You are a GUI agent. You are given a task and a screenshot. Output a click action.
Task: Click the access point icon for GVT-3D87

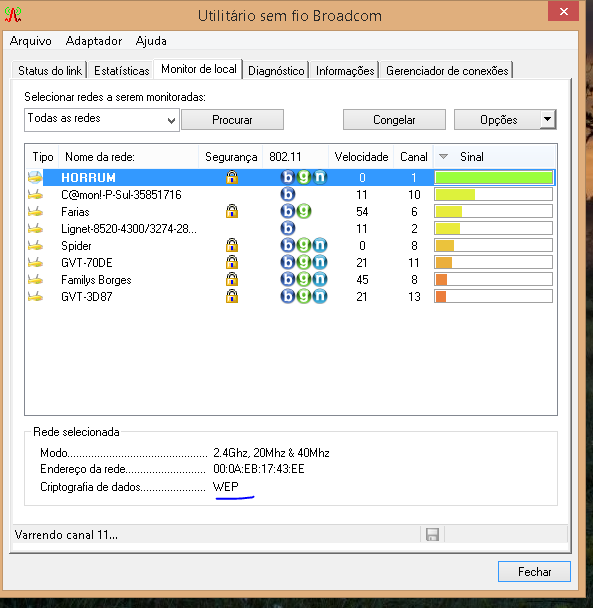click(35, 297)
